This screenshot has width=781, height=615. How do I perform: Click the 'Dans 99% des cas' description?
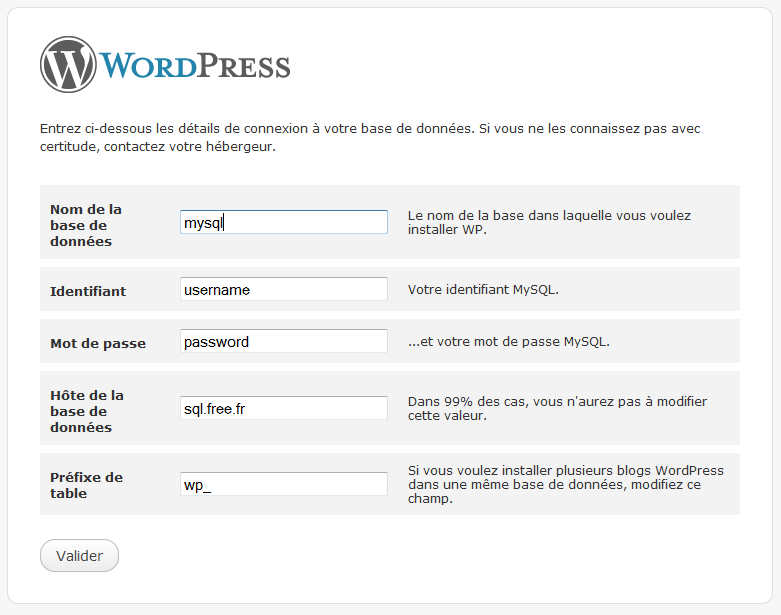pyautogui.click(x=557, y=408)
